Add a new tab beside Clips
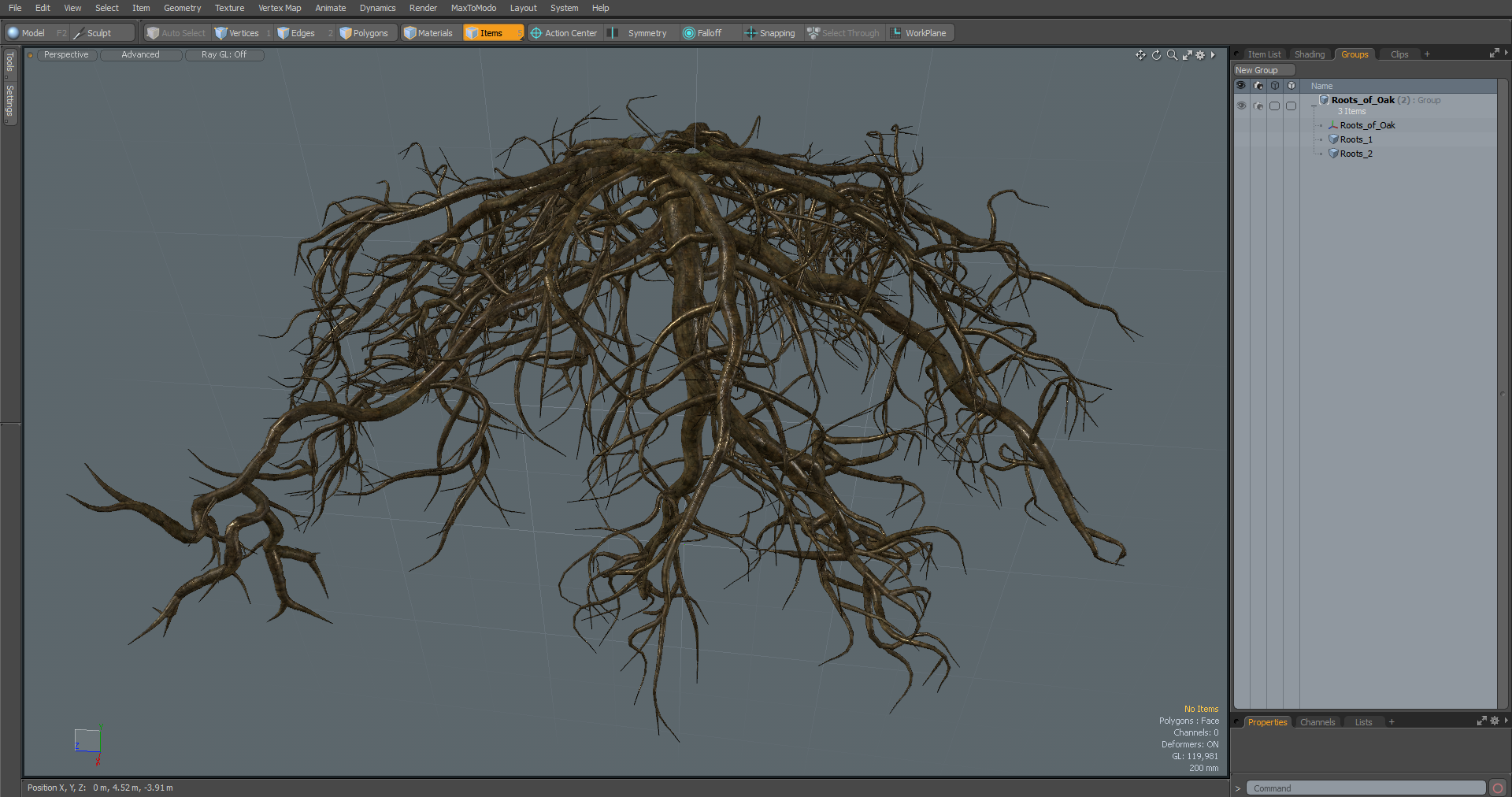The image size is (1512, 797). click(1427, 54)
